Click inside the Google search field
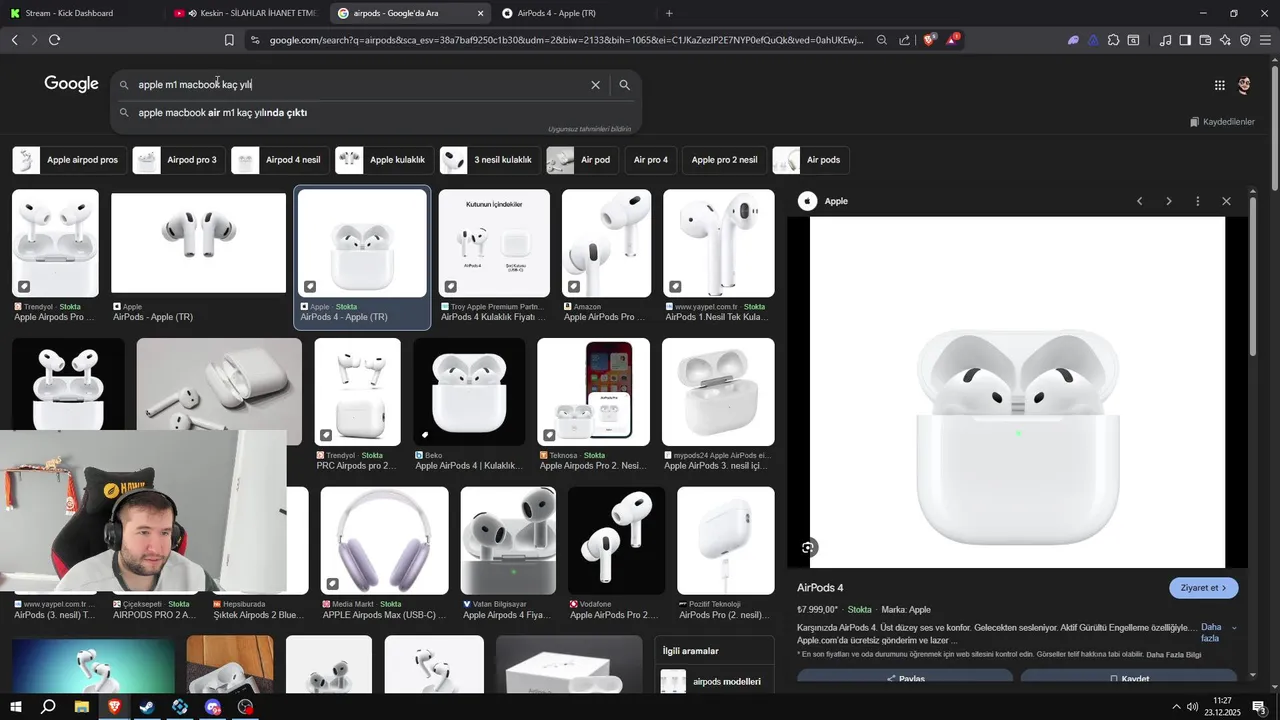1280x720 pixels. [360, 85]
